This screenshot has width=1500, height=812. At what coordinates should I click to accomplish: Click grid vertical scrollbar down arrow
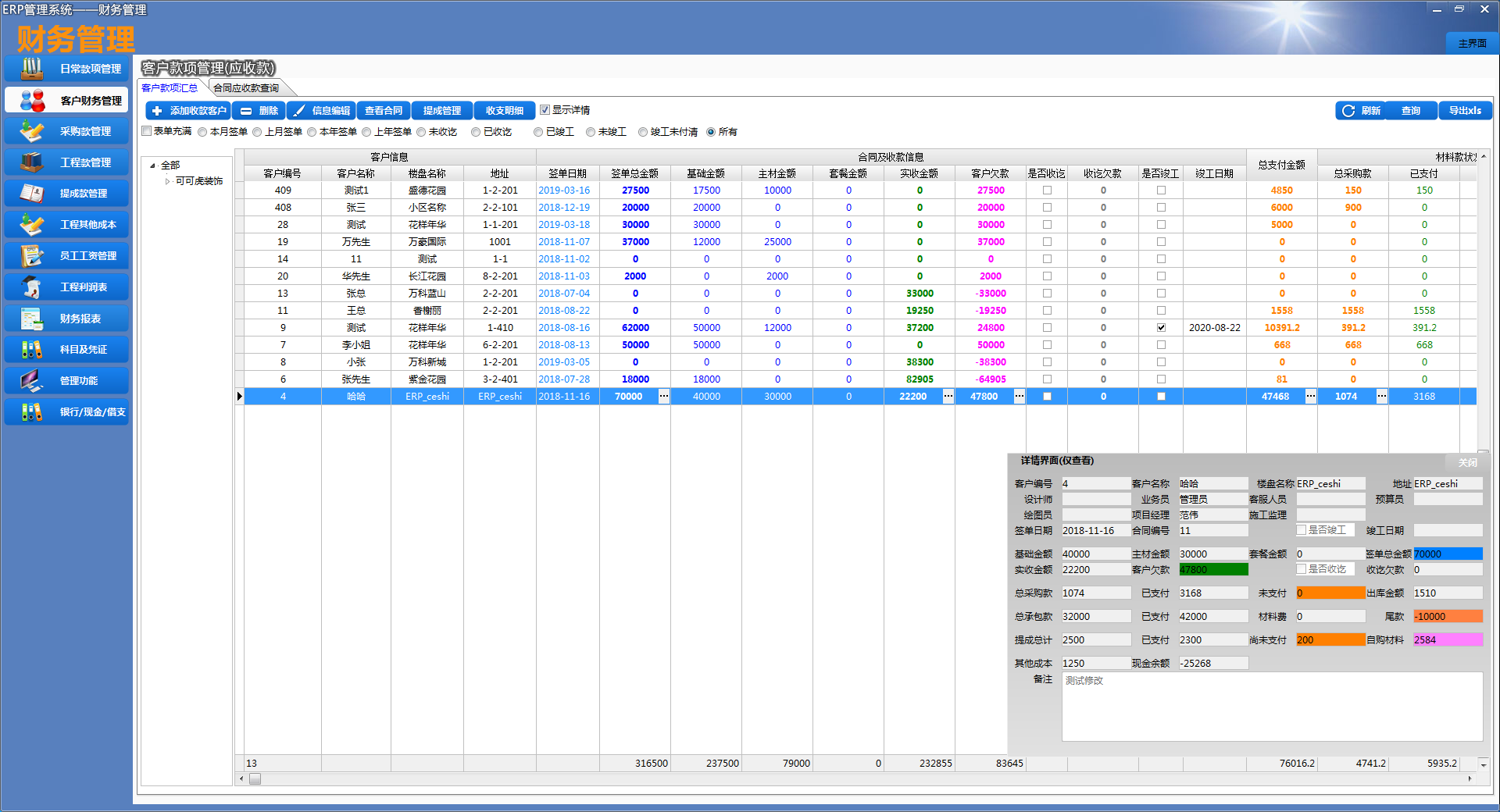pyautogui.click(x=1483, y=764)
